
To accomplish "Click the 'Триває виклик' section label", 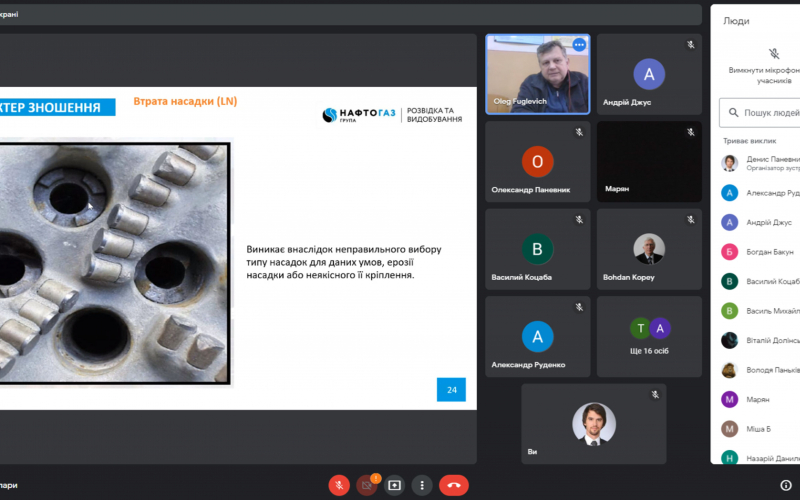I will click(749, 141).
